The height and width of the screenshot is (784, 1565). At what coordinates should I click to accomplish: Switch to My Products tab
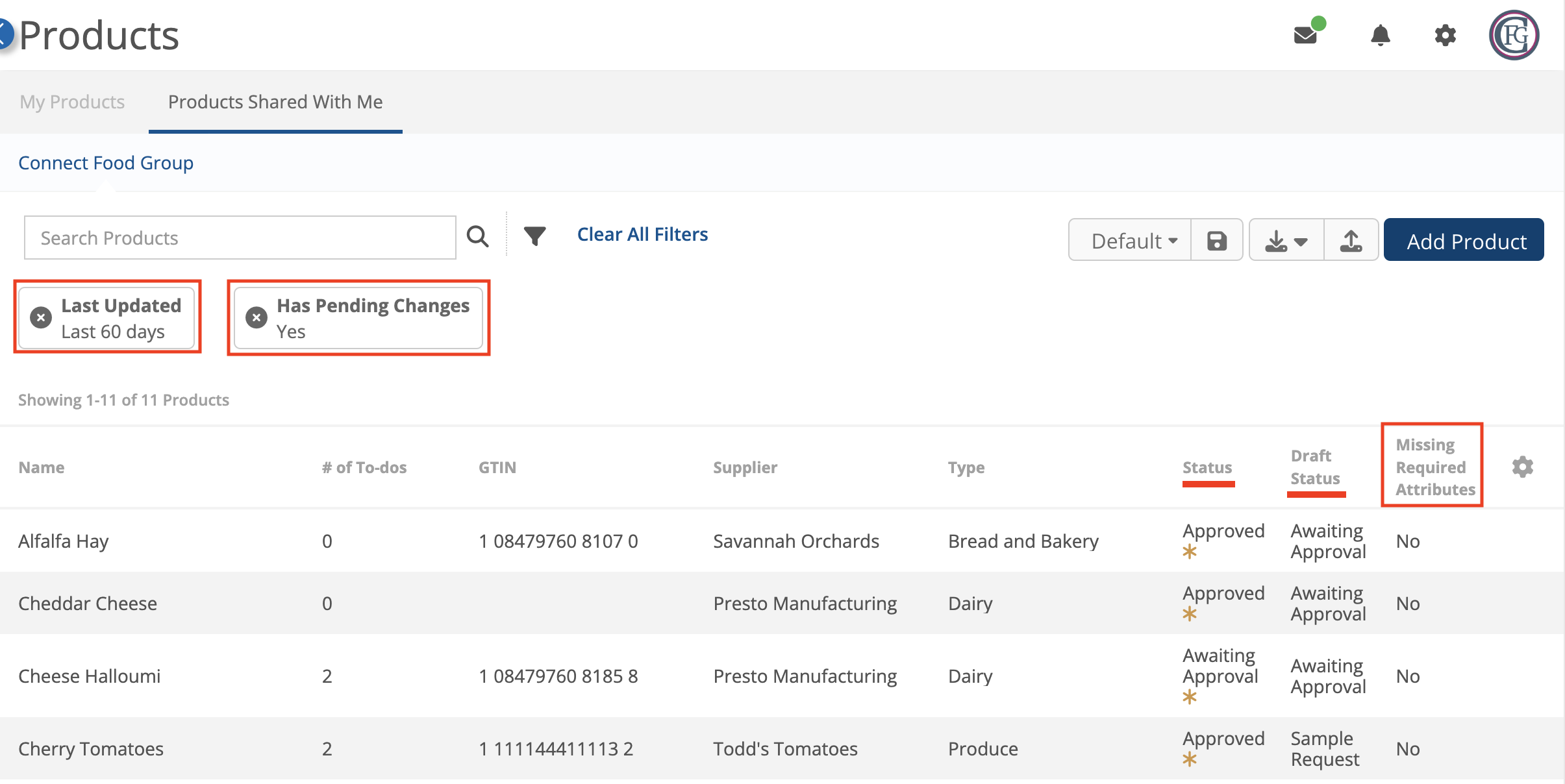click(x=72, y=102)
